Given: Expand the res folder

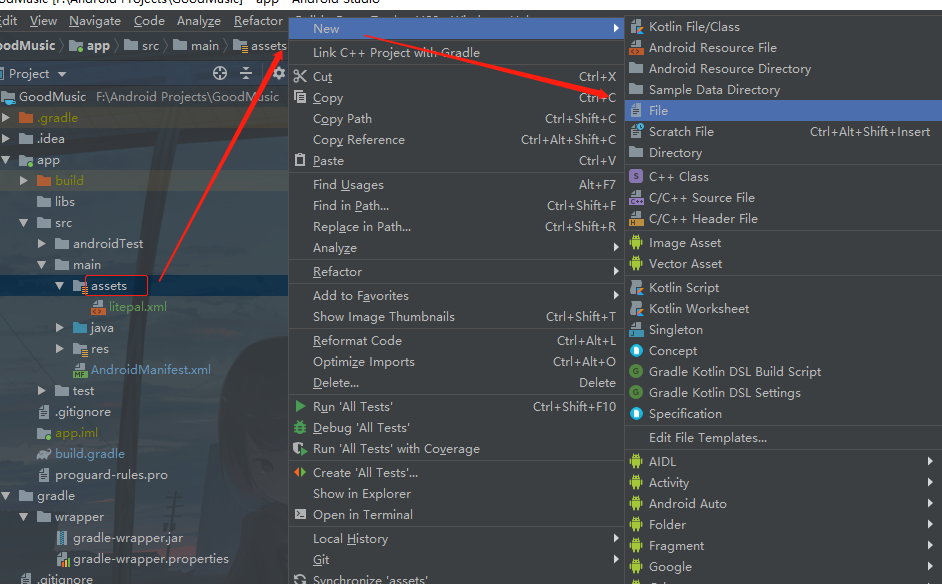Looking at the screenshot, I should point(59,348).
